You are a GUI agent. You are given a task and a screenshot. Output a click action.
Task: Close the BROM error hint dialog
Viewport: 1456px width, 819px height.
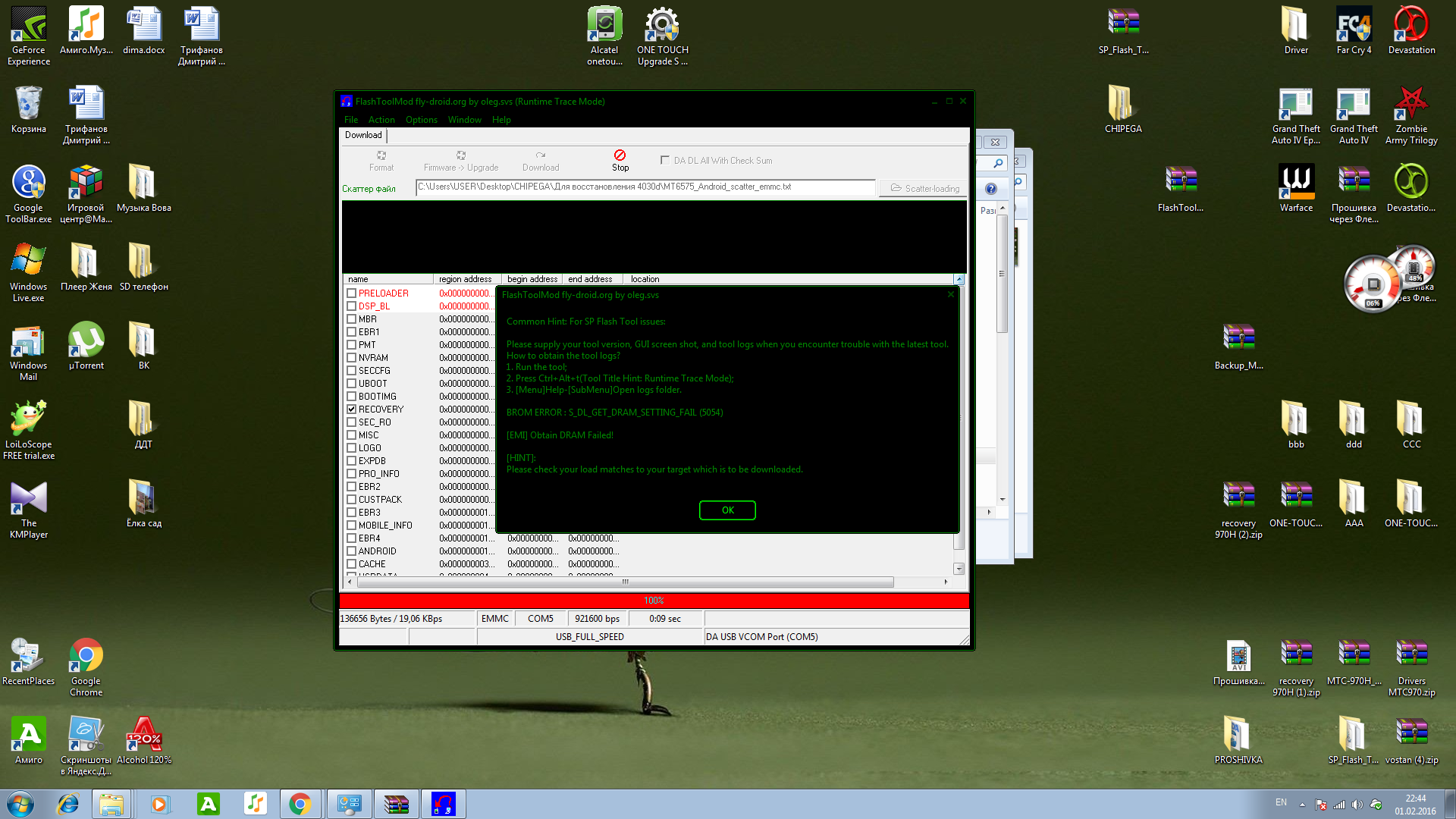tap(950, 295)
